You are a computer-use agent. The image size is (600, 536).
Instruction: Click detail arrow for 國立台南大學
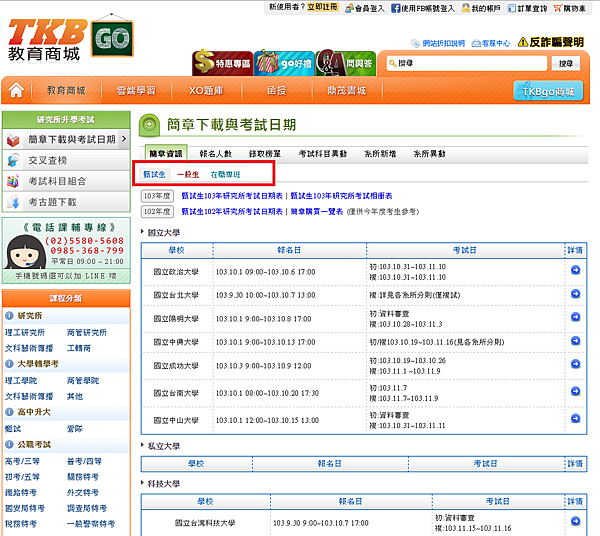575,391
